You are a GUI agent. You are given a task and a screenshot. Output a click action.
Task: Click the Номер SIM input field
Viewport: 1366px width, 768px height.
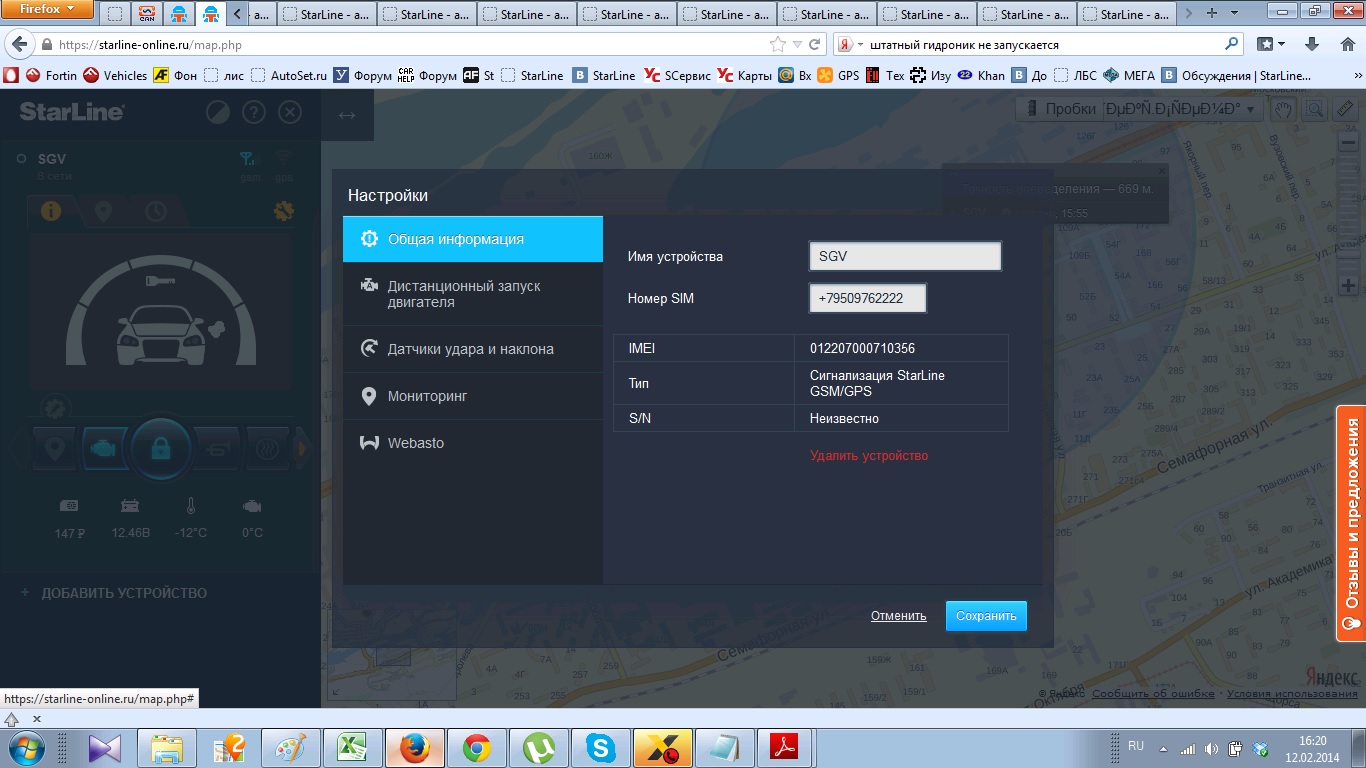(x=867, y=299)
